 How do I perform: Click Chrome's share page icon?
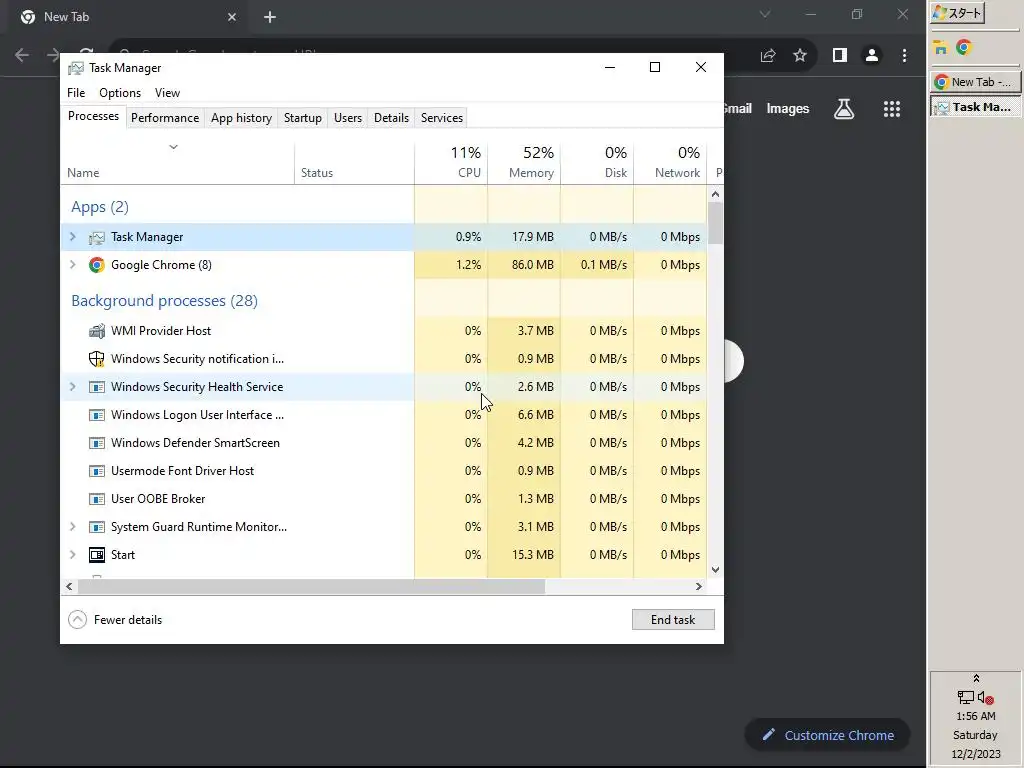(x=768, y=56)
